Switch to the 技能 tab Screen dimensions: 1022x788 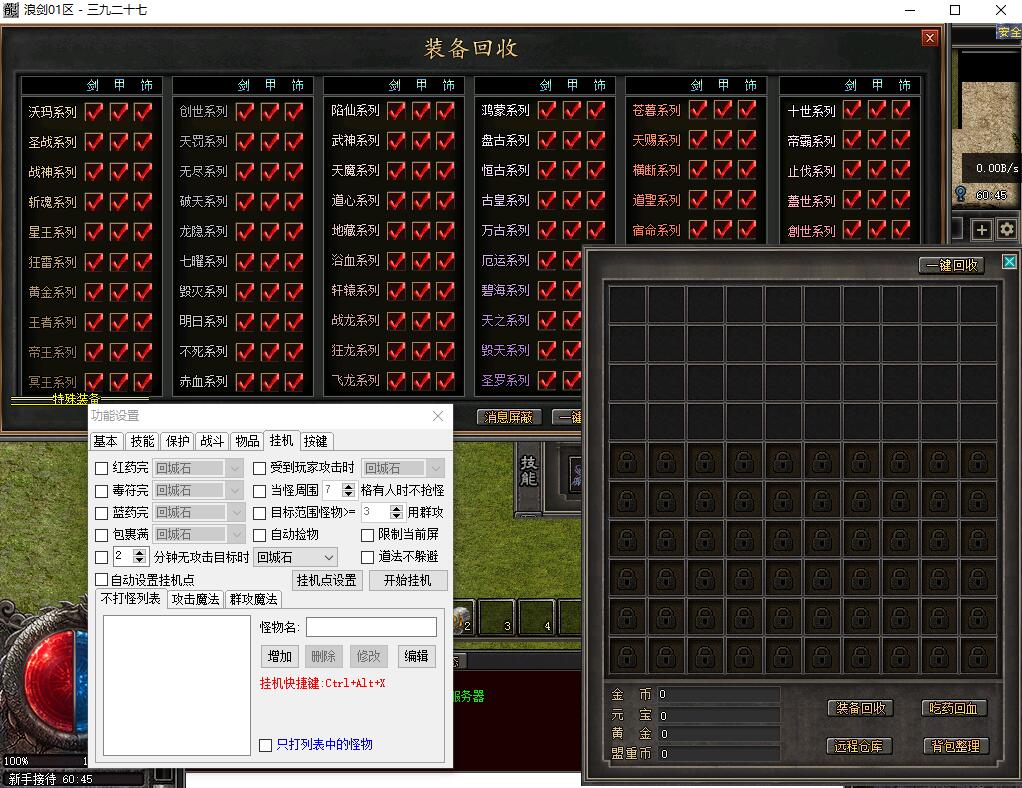pyautogui.click(x=142, y=441)
